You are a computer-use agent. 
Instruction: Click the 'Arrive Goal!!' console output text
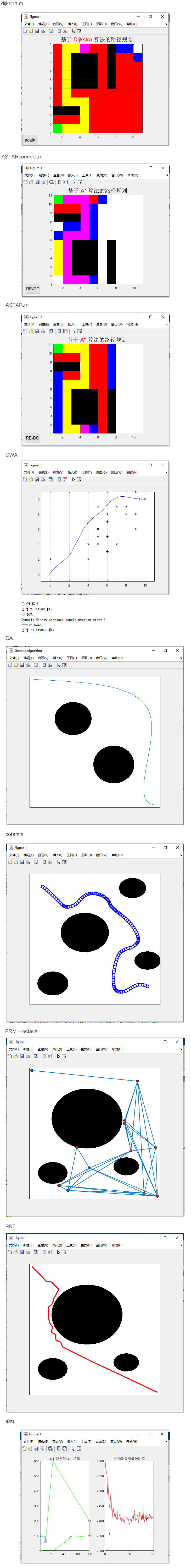coord(33,625)
